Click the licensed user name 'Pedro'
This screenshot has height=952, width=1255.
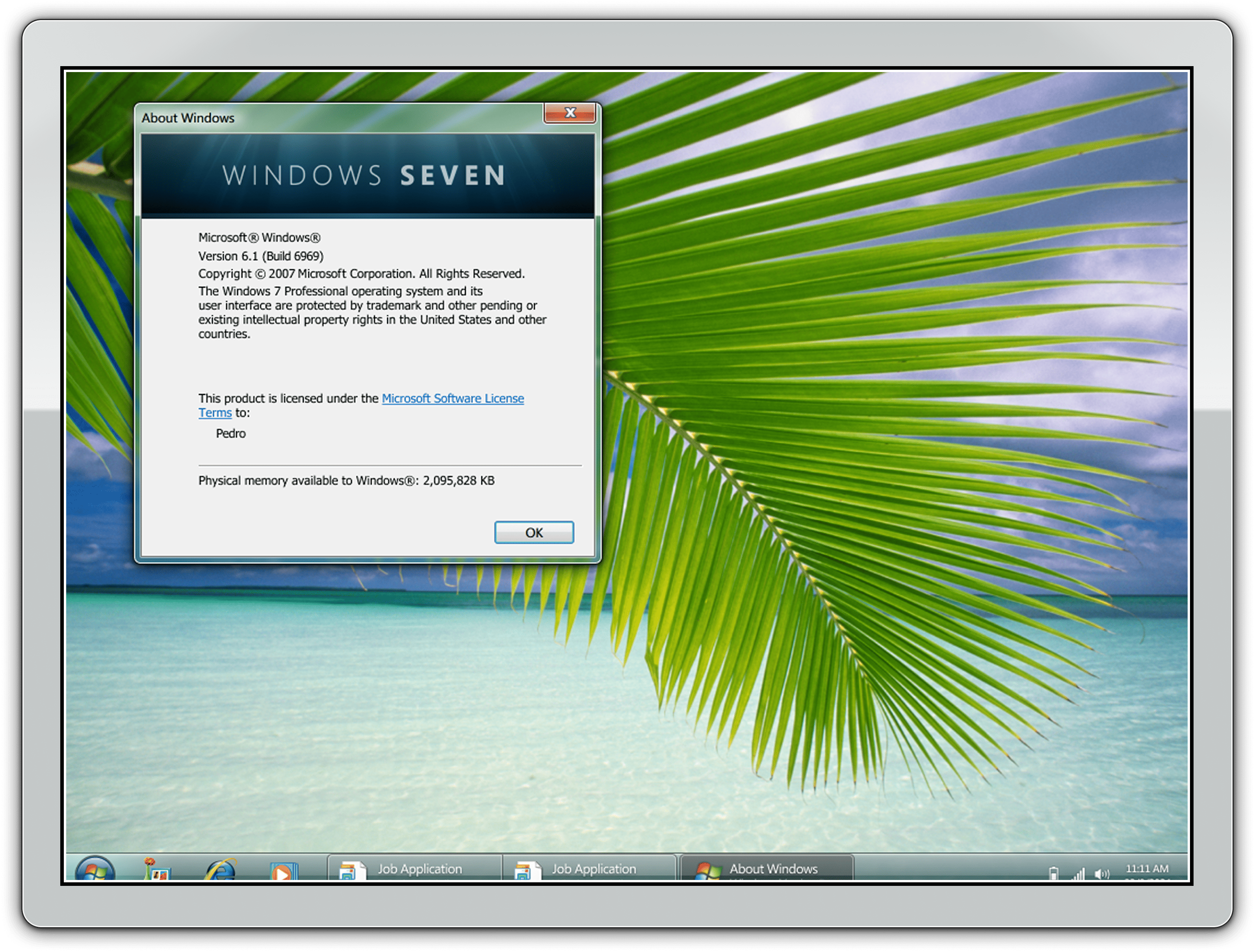(x=231, y=433)
